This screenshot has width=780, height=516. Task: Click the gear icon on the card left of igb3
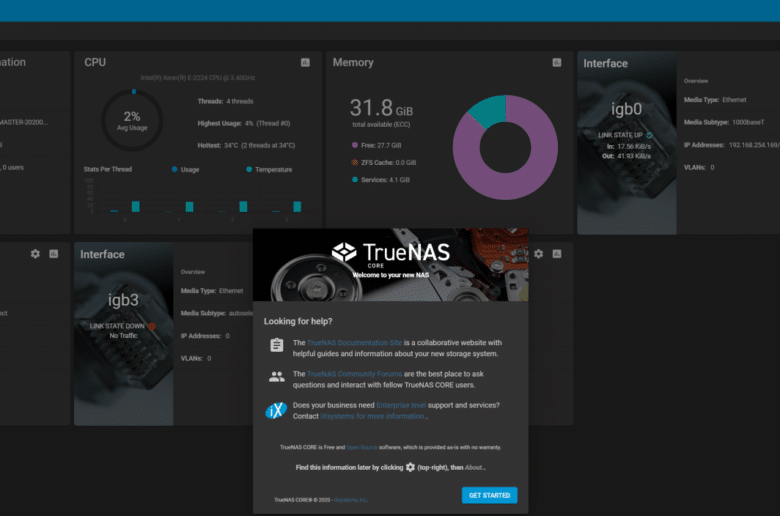[35, 254]
